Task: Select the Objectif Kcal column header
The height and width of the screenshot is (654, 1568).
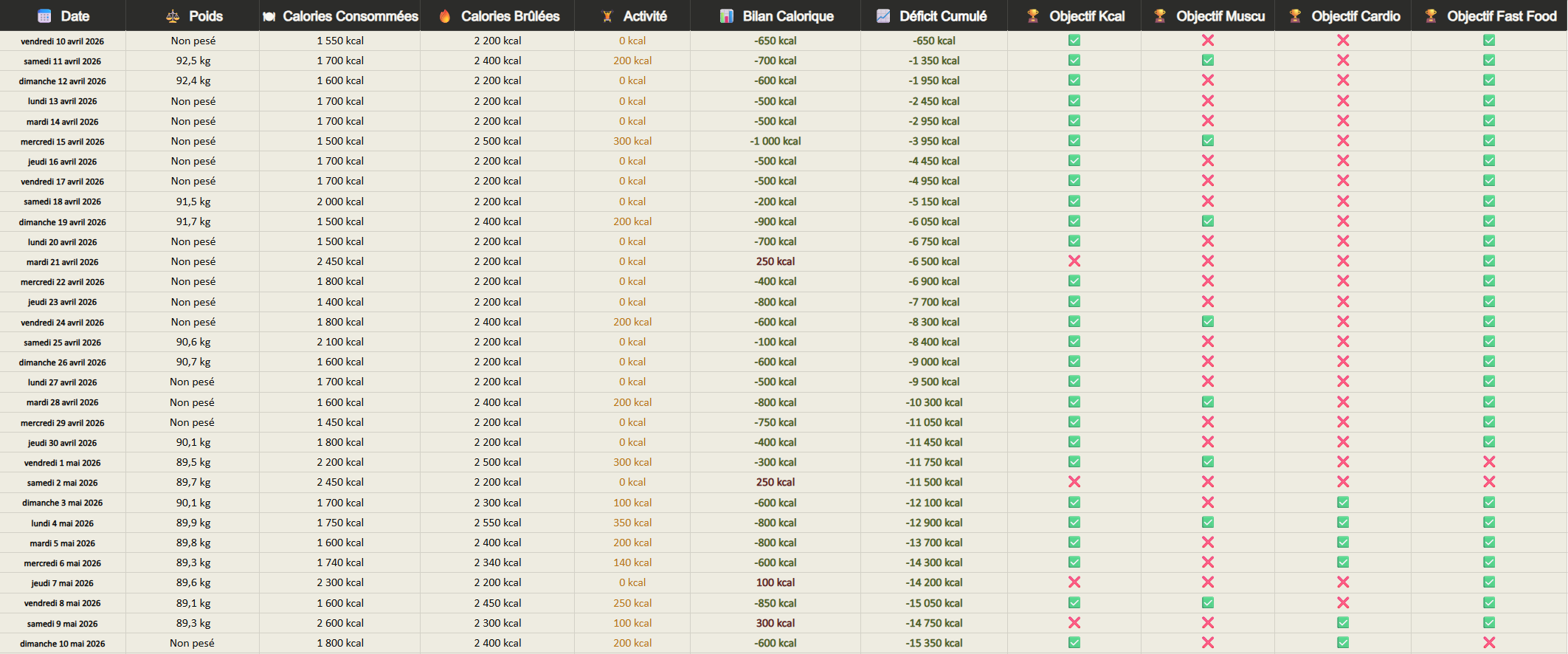Action: tap(1074, 16)
